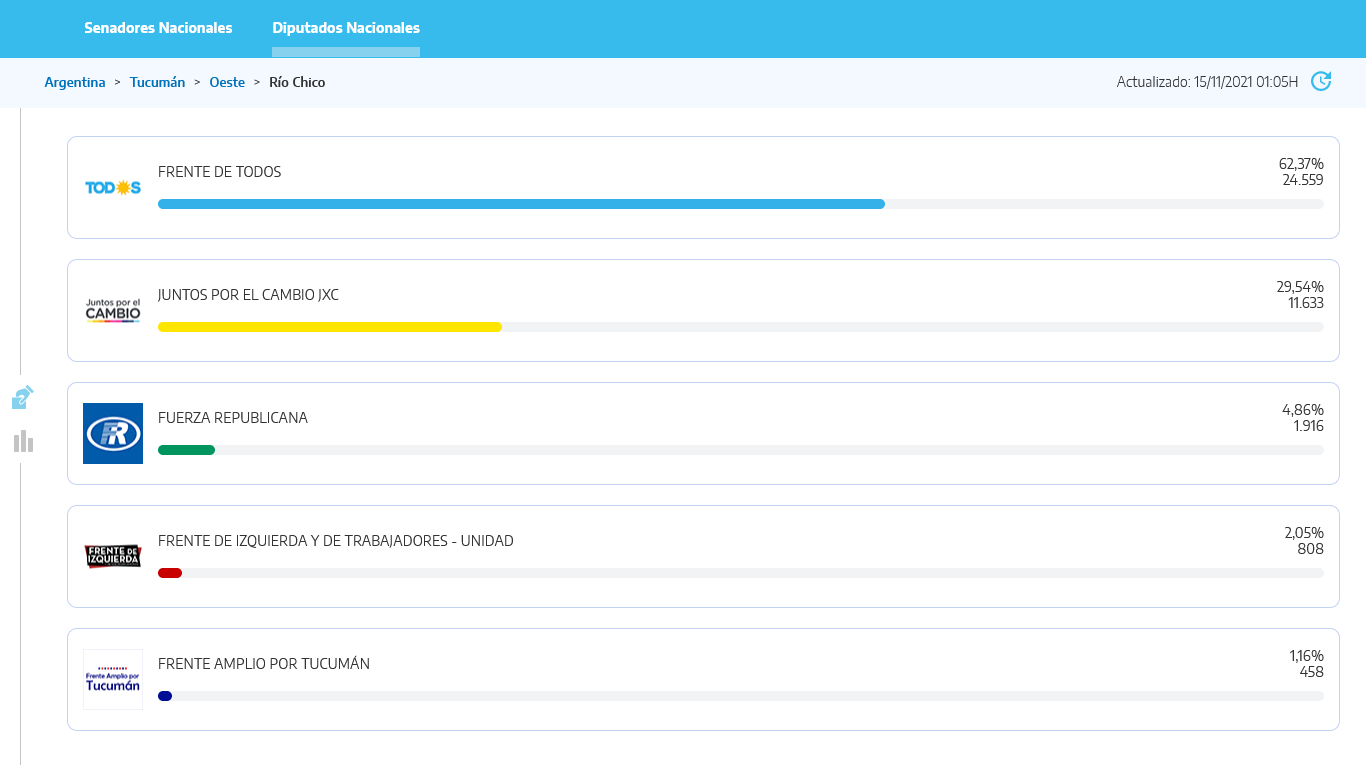The height and width of the screenshot is (765, 1366).
Task: Select JUNTOS POR EL CAMBIO JXC name
Action: (x=248, y=295)
